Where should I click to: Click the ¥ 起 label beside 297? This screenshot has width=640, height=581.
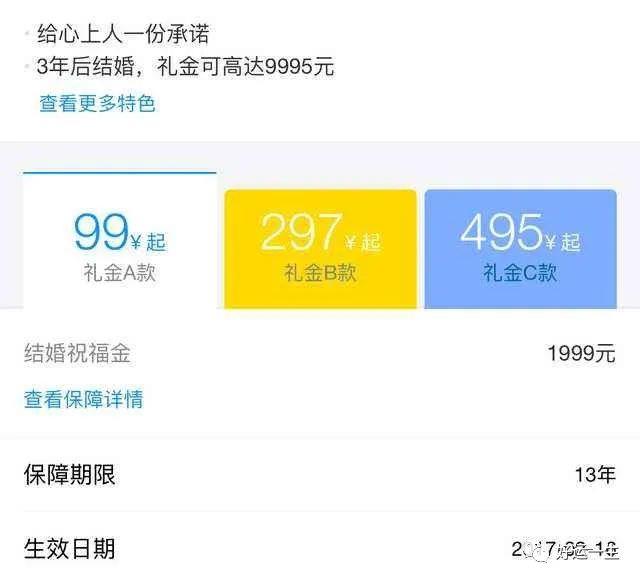coord(363,242)
